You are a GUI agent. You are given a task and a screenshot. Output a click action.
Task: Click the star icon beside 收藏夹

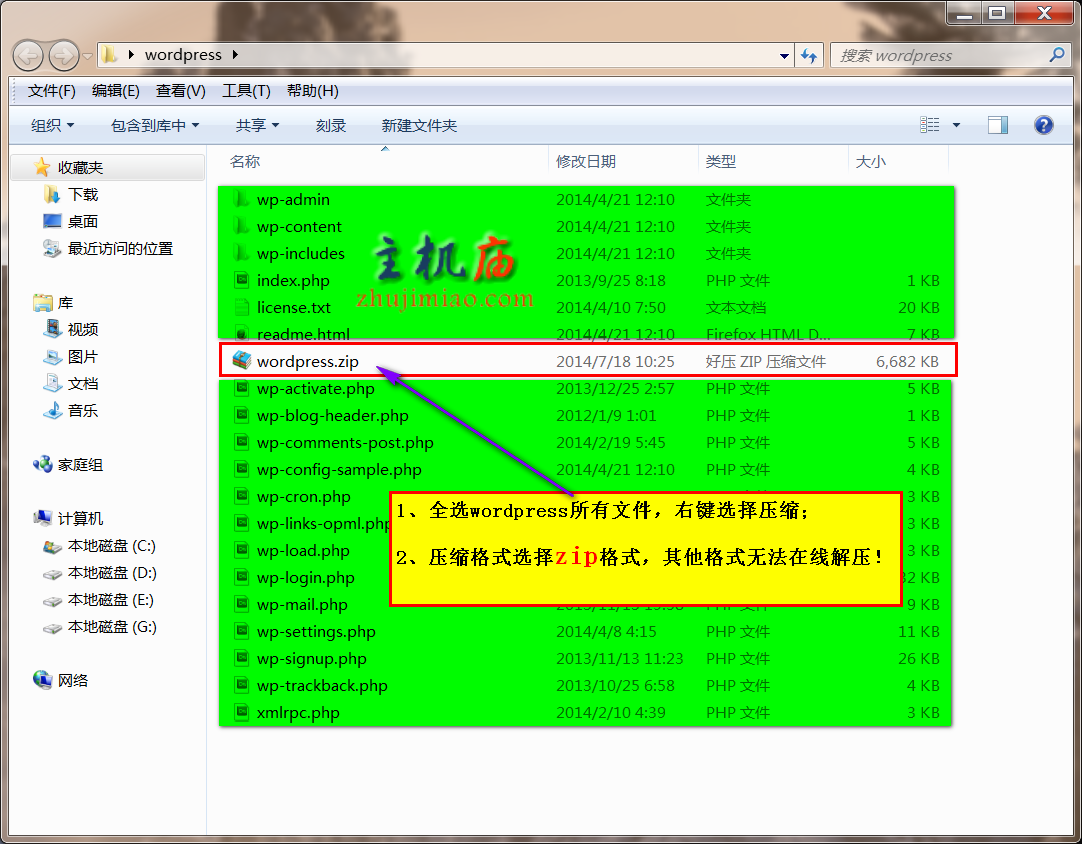pyautogui.click(x=42, y=167)
